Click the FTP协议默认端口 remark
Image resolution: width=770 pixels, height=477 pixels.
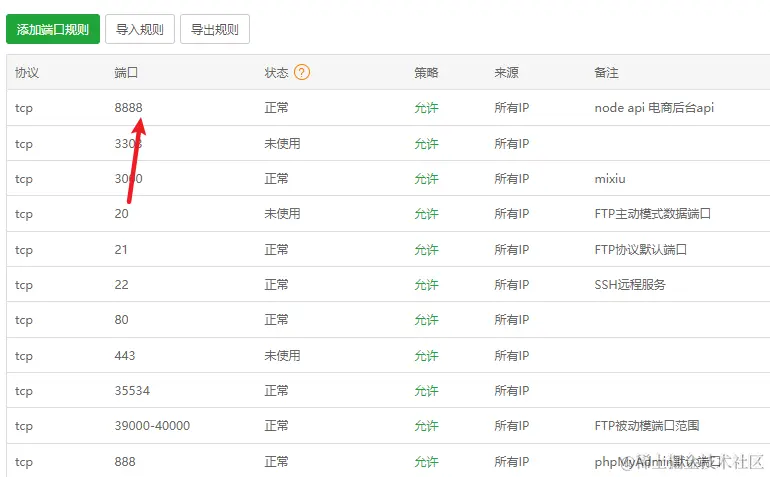[x=640, y=250]
